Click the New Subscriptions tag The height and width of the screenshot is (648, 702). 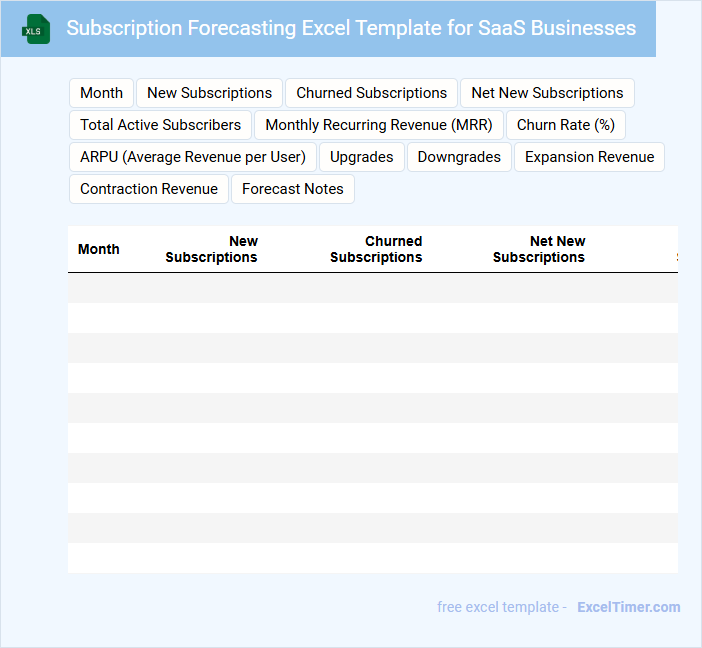pyautogui.click(x=209, y=93)
